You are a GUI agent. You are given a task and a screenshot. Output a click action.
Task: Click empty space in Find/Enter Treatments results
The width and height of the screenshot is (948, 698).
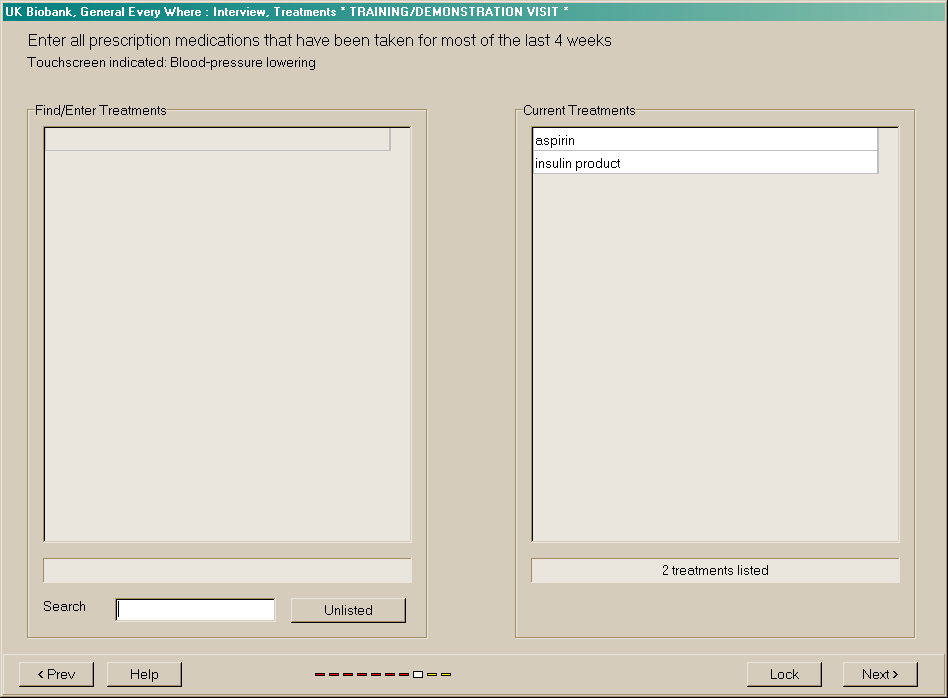227,350
